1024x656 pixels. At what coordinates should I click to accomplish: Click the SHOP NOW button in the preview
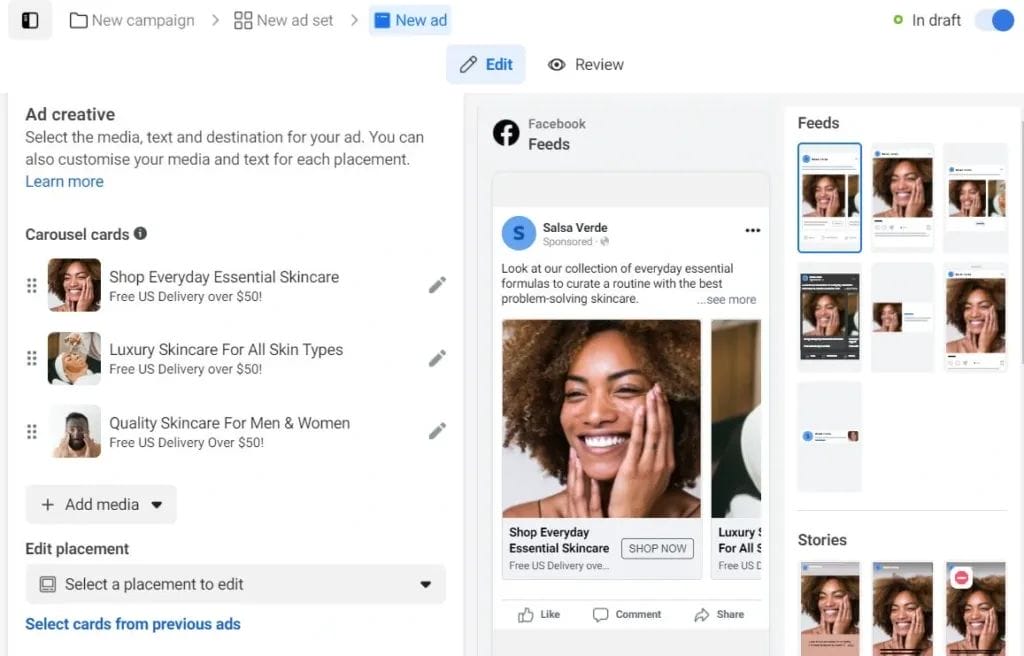point(657,548)
